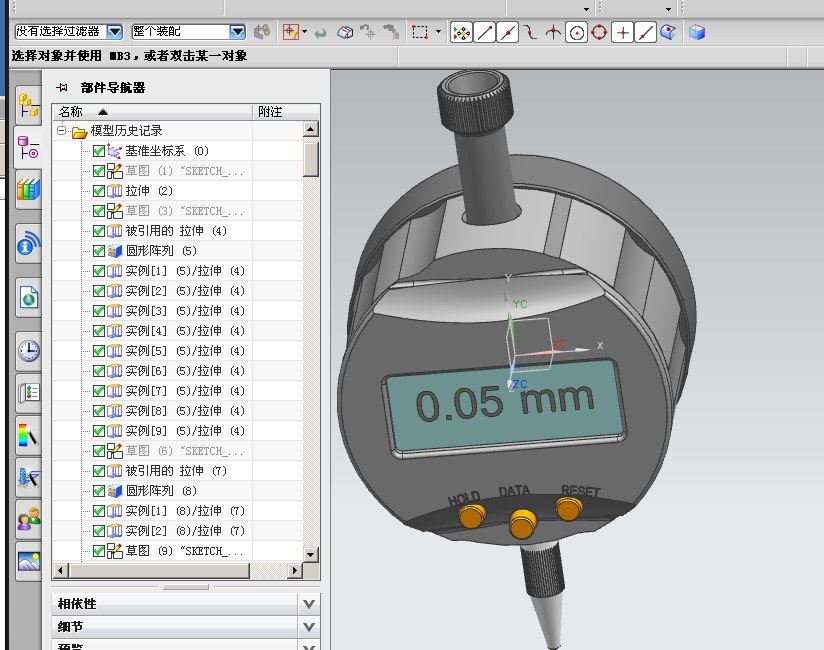The width and height of the screenshot is (824, 650).
Task: Enable the arc center snap point icon
Action: pos(576,32)
